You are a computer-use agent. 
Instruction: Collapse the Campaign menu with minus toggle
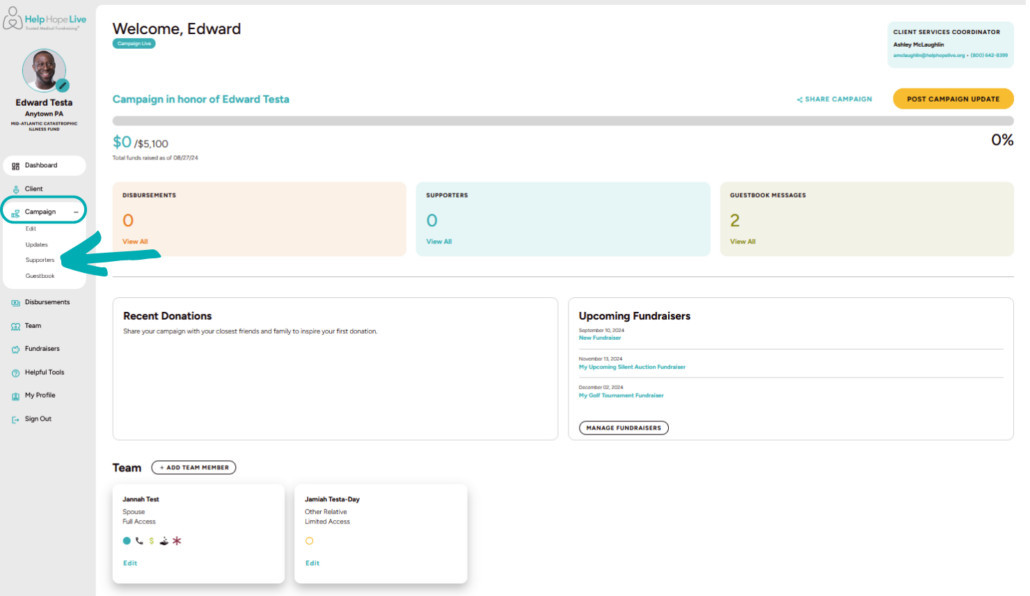[76, 212]
